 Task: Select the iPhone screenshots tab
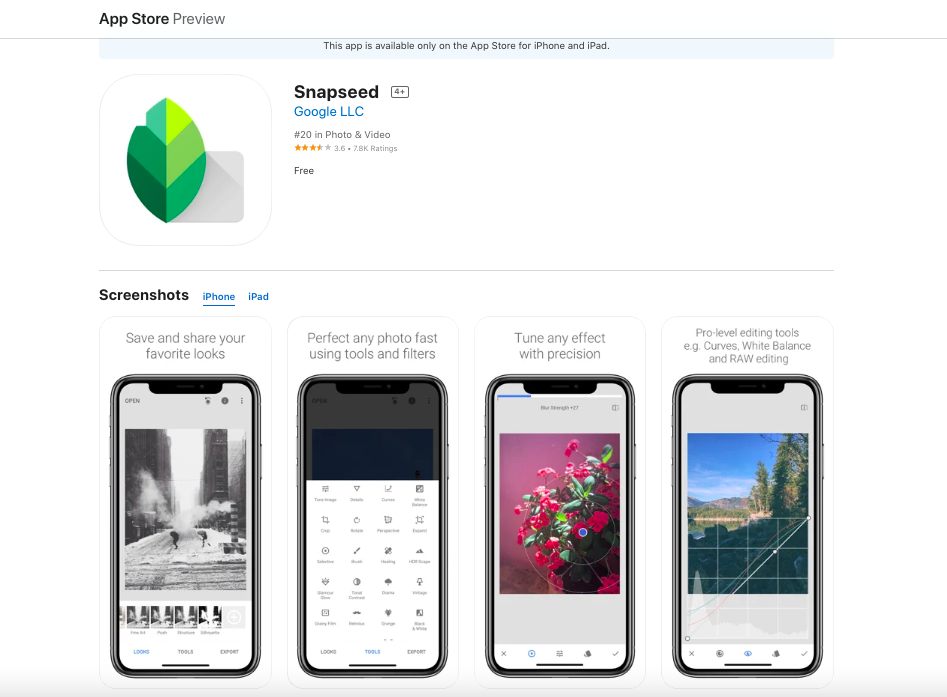click(219, 297)
